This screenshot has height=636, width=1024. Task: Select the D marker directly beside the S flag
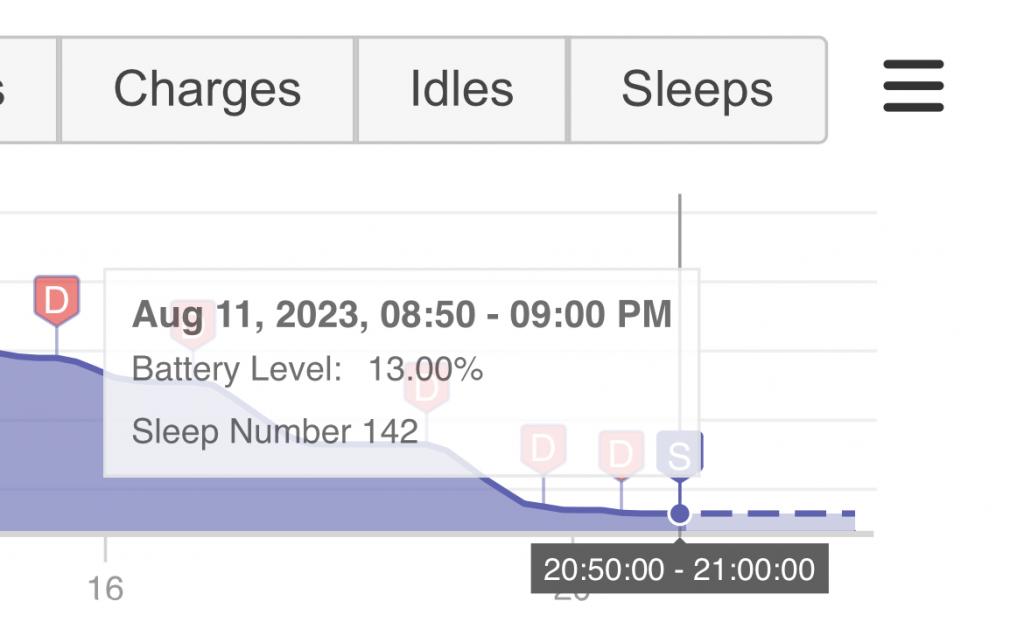click(x=621, y=454)
